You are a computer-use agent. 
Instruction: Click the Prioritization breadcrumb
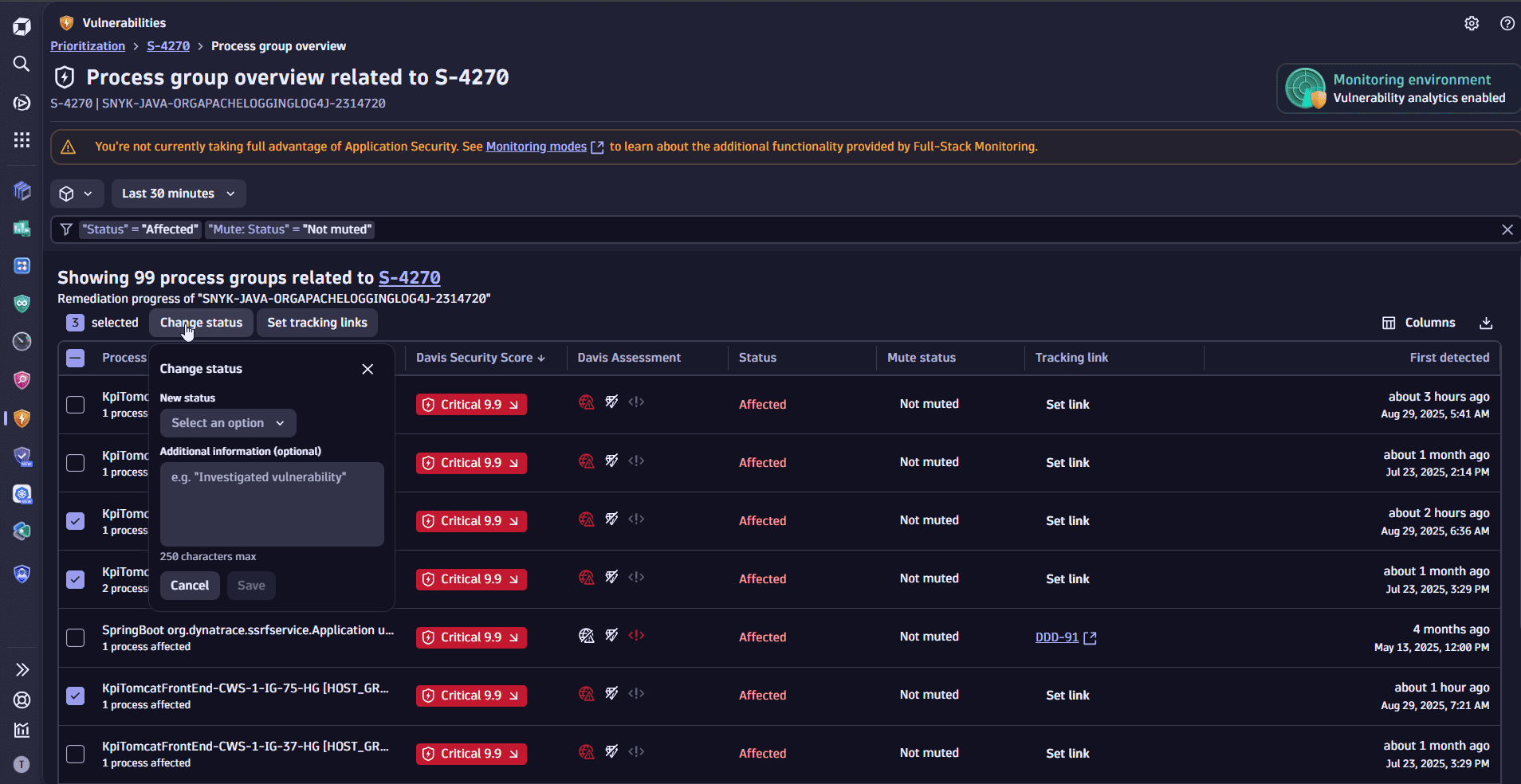(x=88, y=46)
